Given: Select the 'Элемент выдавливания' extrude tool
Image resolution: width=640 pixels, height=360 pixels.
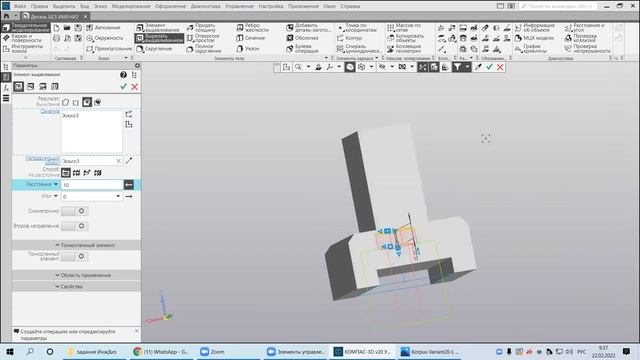Looking at the screenshot, I should pos(158,28).
